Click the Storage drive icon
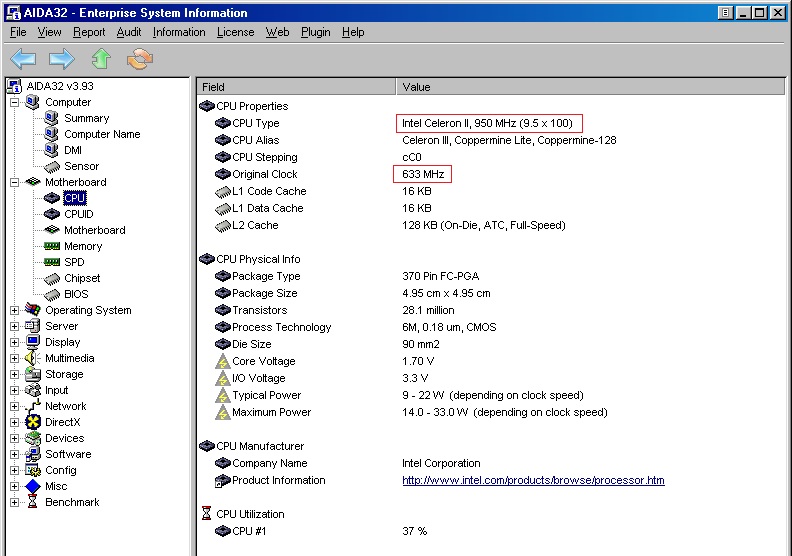The image size is (792, 556). [32, 374]
